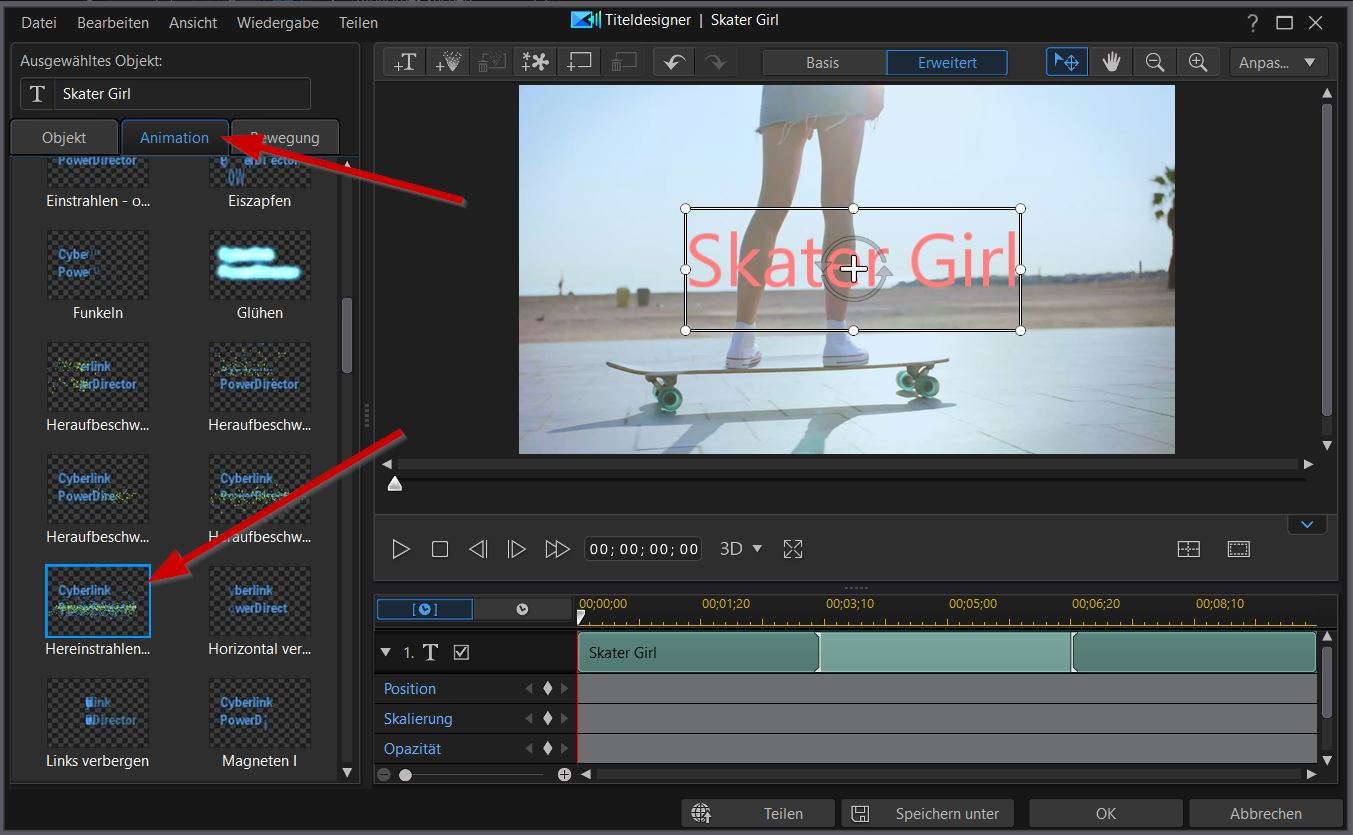Open the 3D dropdown menu
Viewport: 1353px width, 835px height.
coord(741,549)
